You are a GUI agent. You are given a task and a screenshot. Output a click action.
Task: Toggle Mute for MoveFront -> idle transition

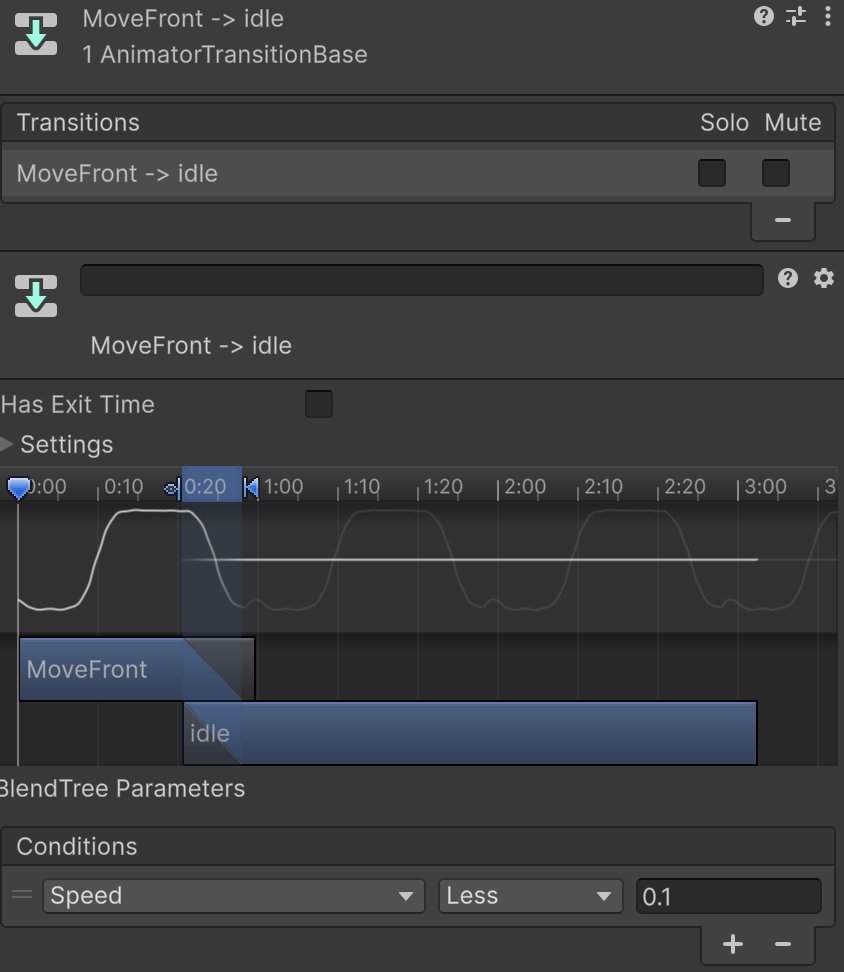pos(776,173)
